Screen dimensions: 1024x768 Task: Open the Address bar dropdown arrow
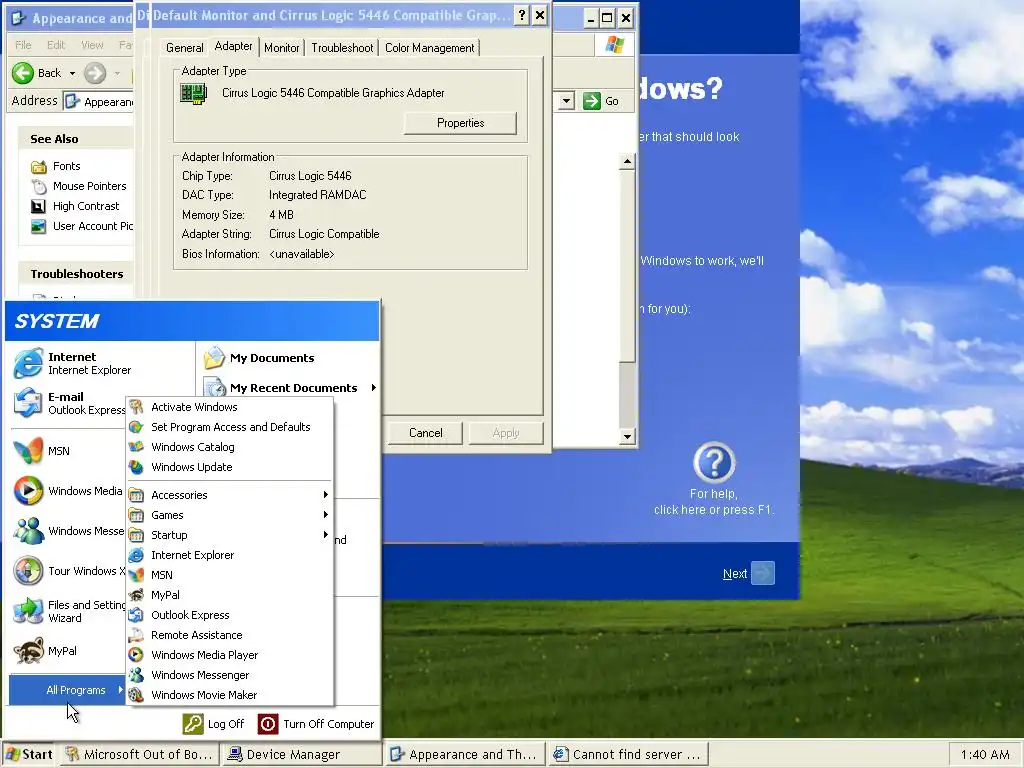[566, 101]
